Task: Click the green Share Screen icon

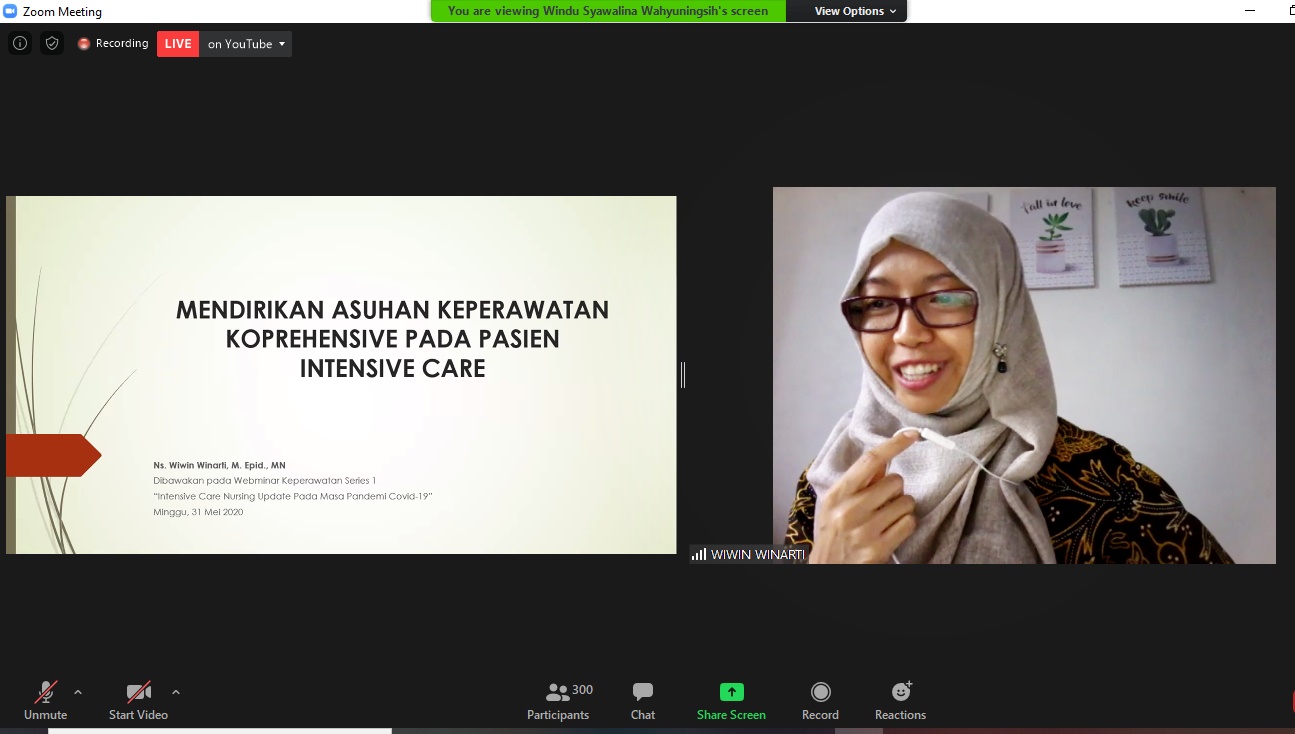Action: (731, 692)
